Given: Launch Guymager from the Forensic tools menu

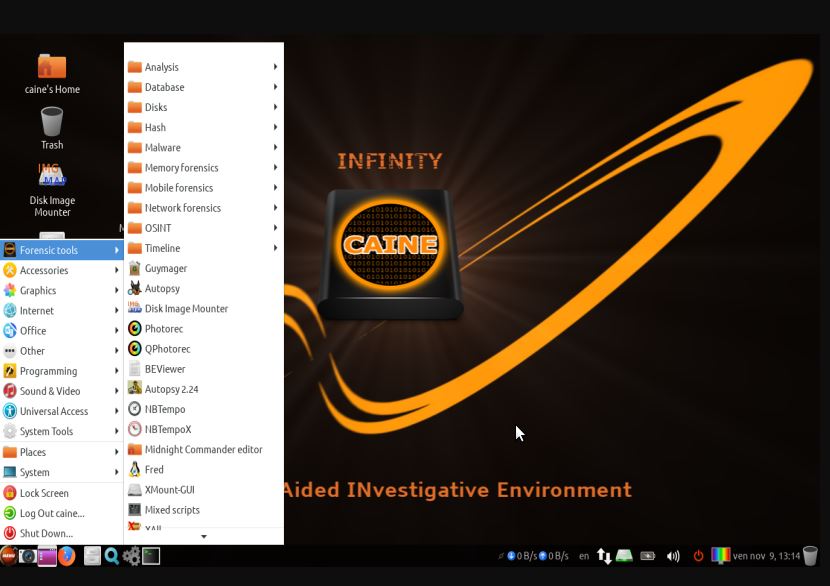Looking at the screenshot, I should coord(204,268).
